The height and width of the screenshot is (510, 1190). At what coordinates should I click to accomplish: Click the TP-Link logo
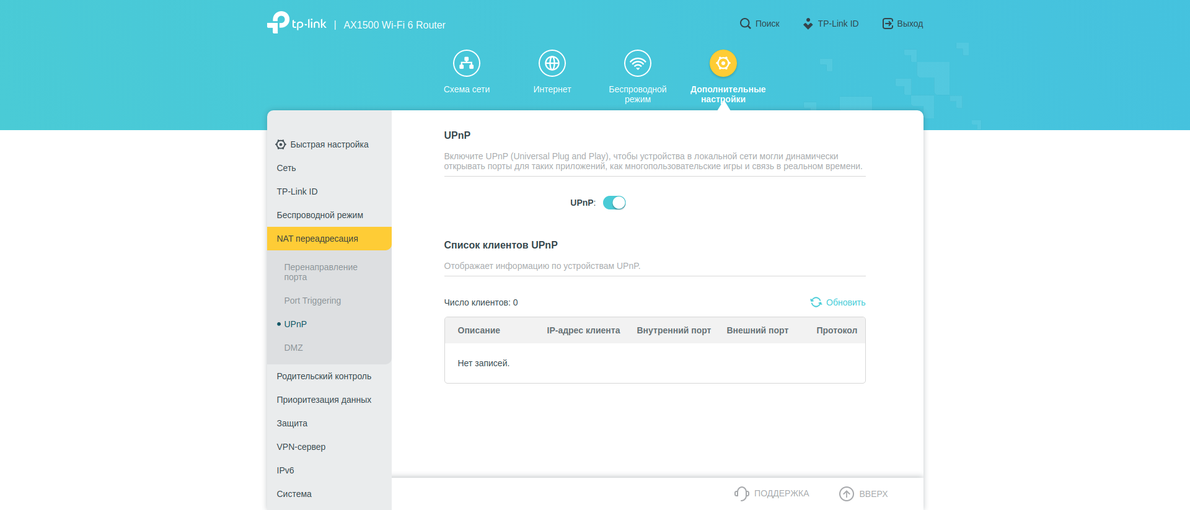coord(297,23)
